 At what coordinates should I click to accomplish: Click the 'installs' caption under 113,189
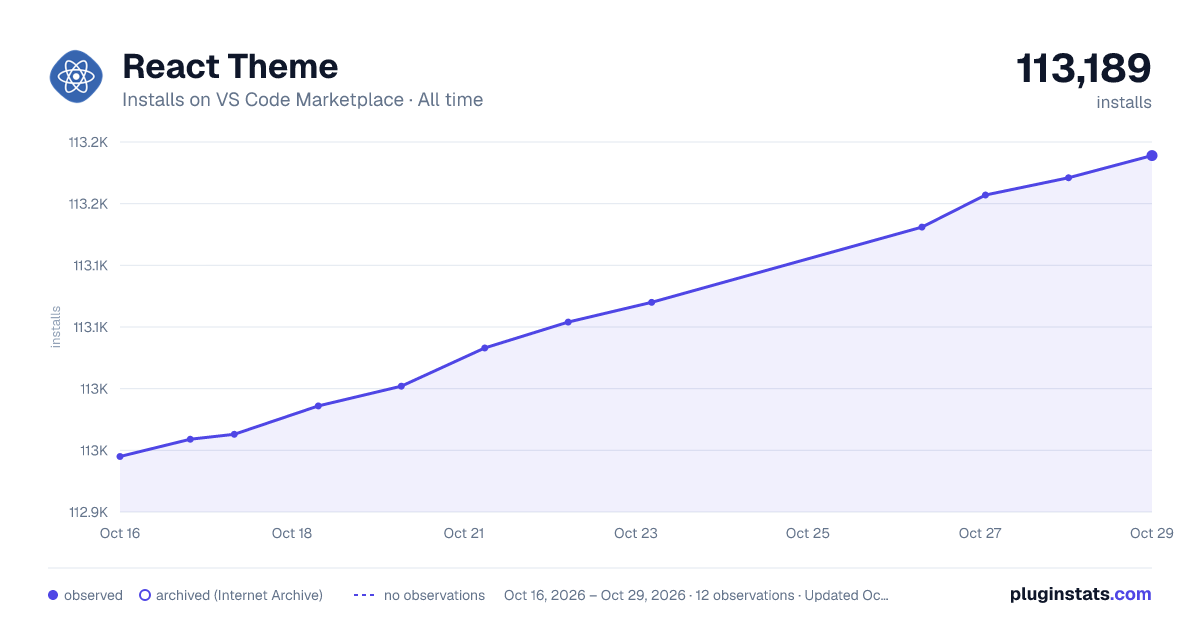(1124, 102)
